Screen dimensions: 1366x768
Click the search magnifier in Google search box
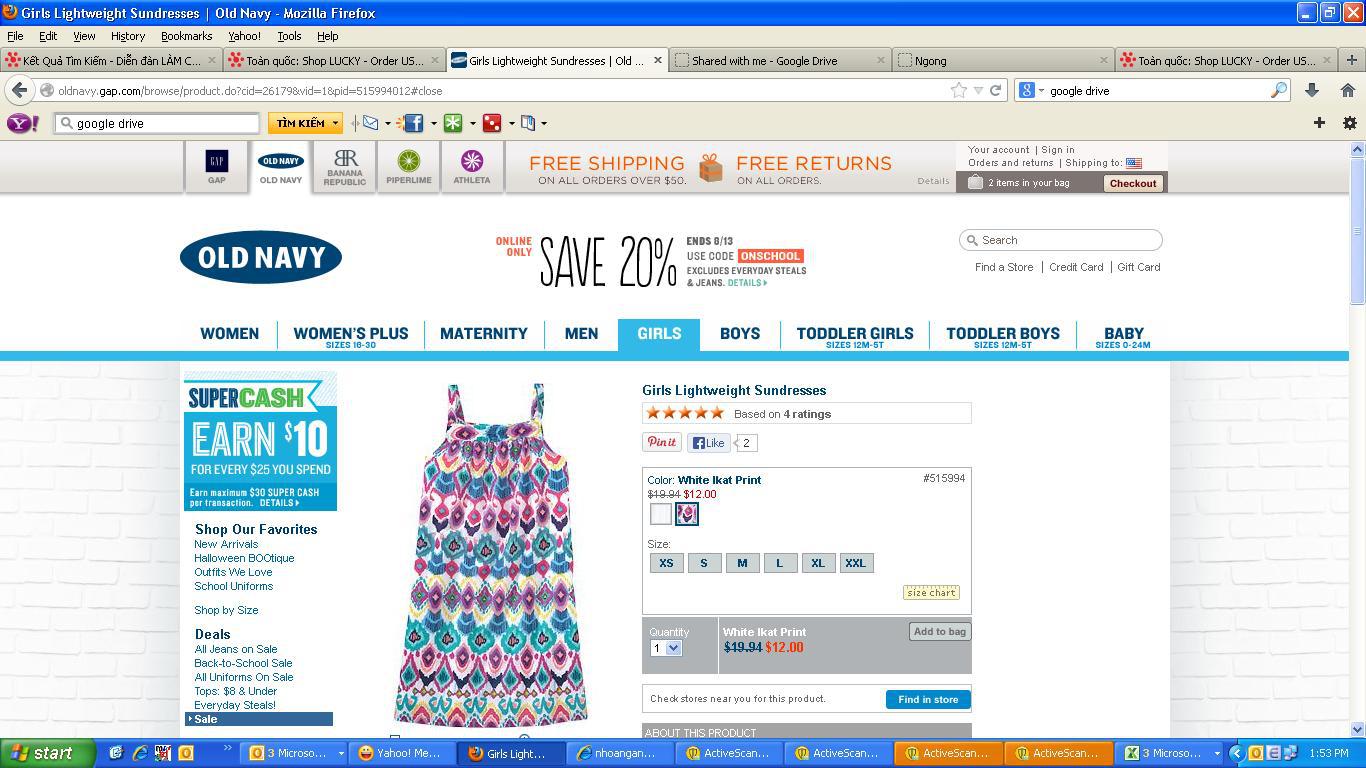[1278, 90]
